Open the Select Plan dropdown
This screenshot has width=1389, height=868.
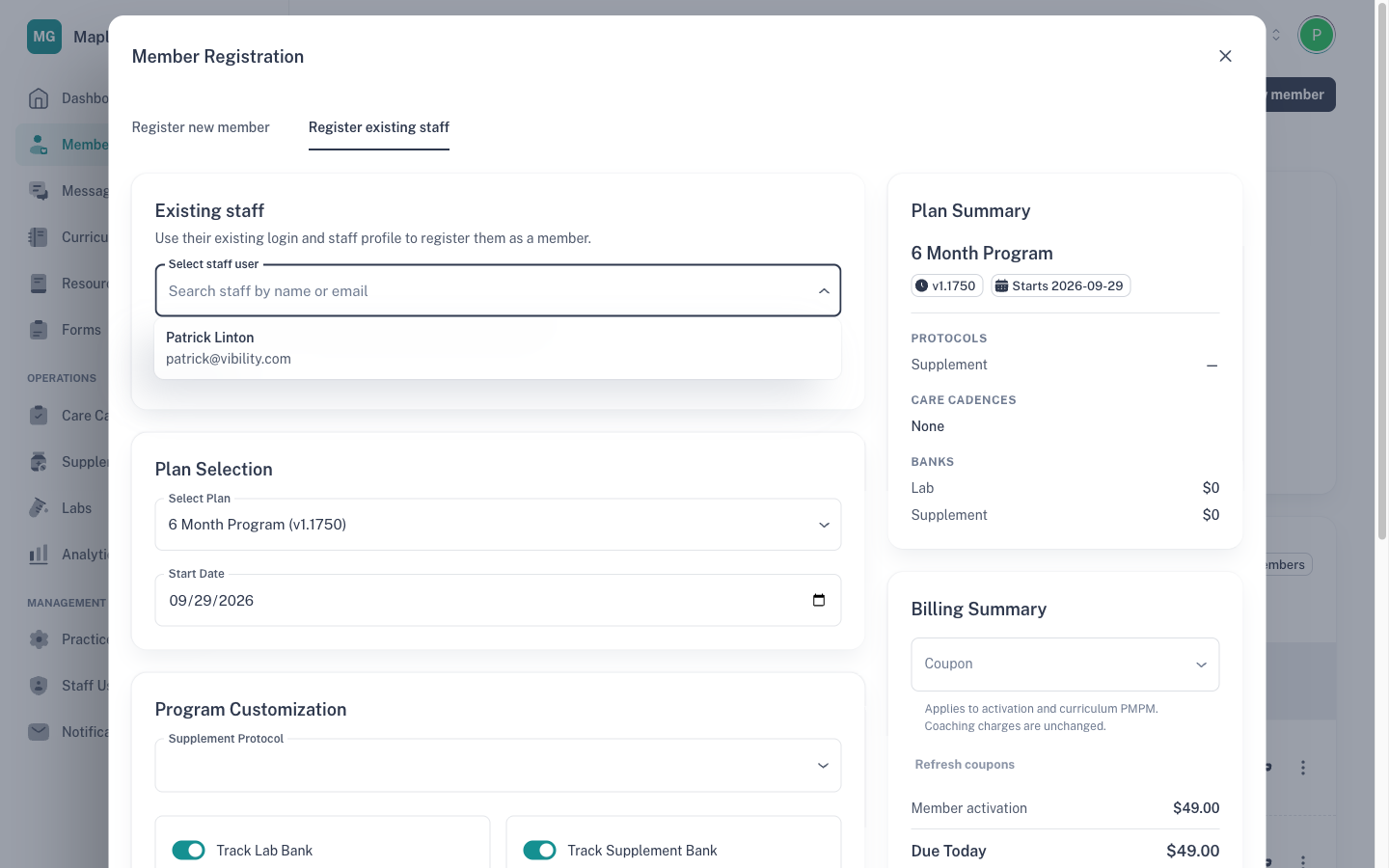(x=498, y=525)
